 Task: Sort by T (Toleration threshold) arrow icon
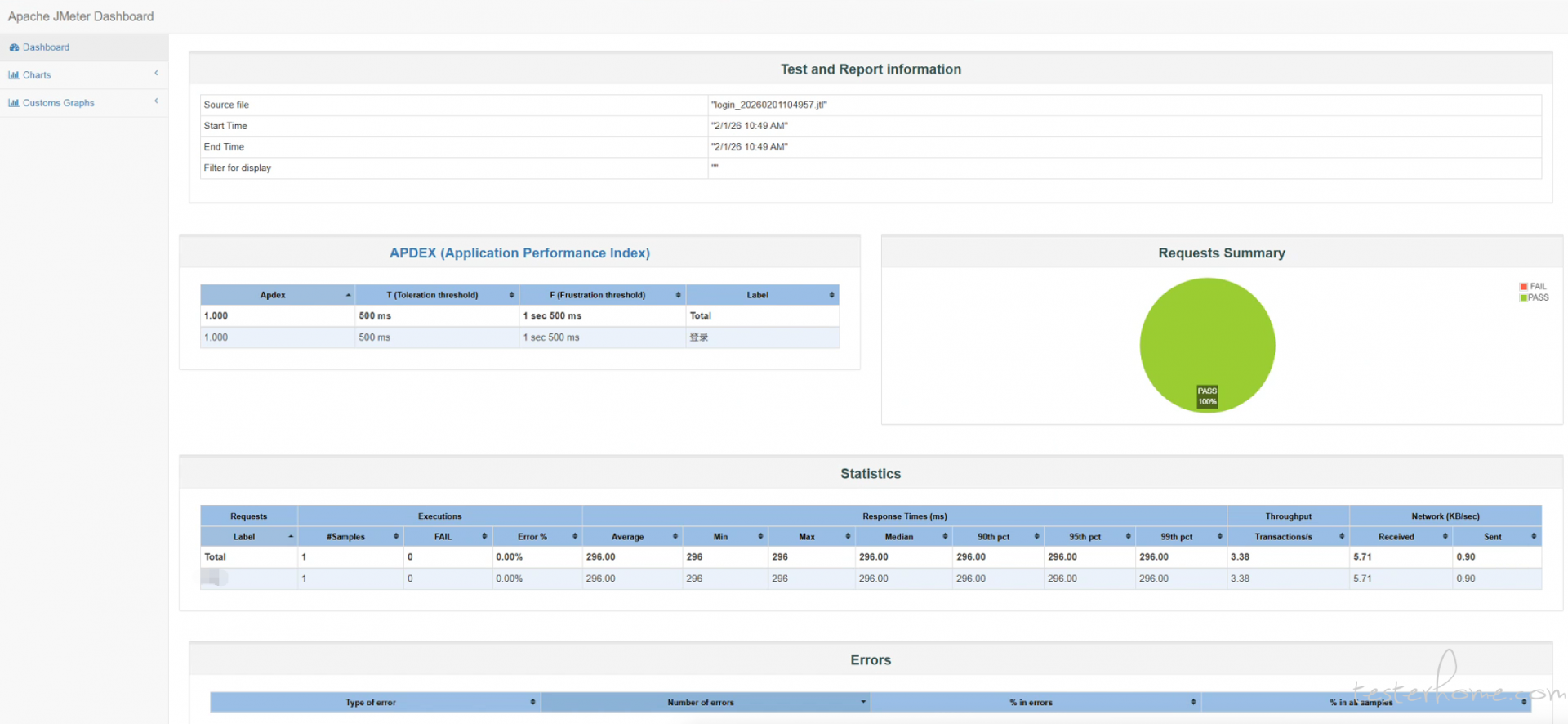pos(512,295)
